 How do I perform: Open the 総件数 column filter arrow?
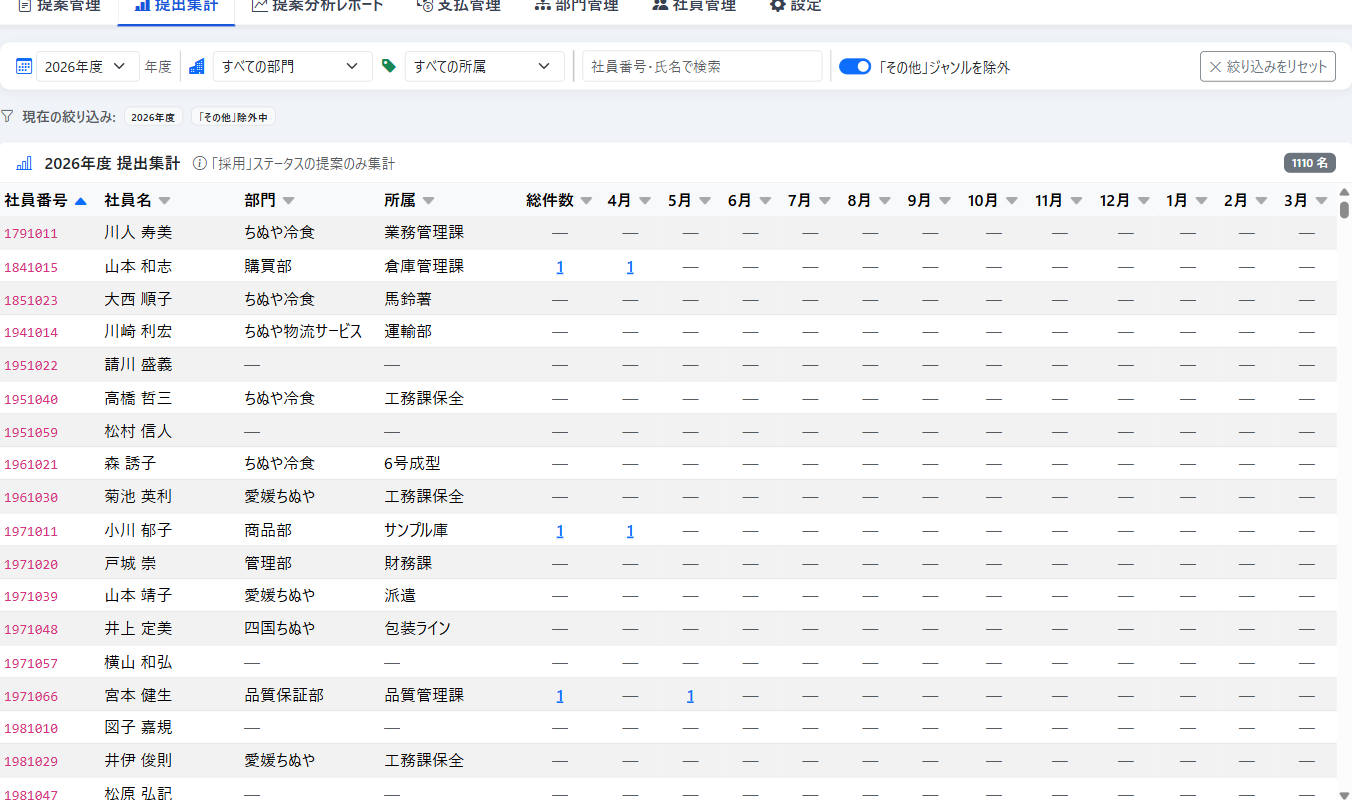[586, 201]
